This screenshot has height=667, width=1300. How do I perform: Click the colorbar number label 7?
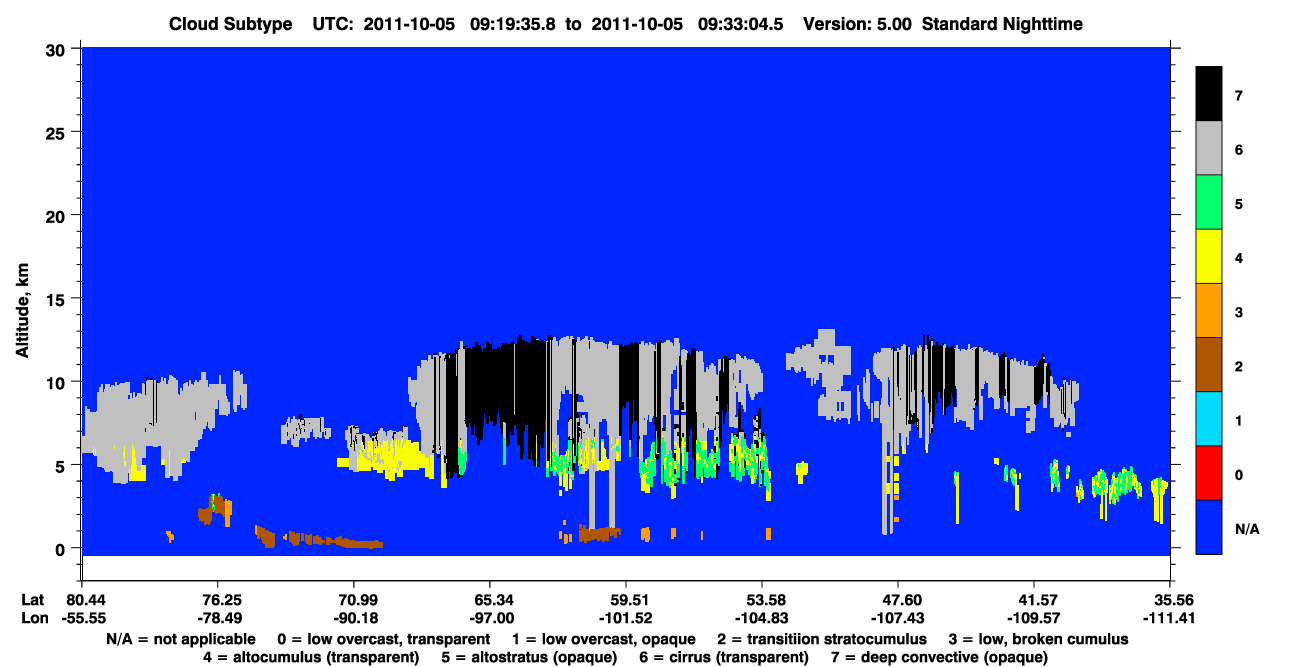[x=1238, y=96]
